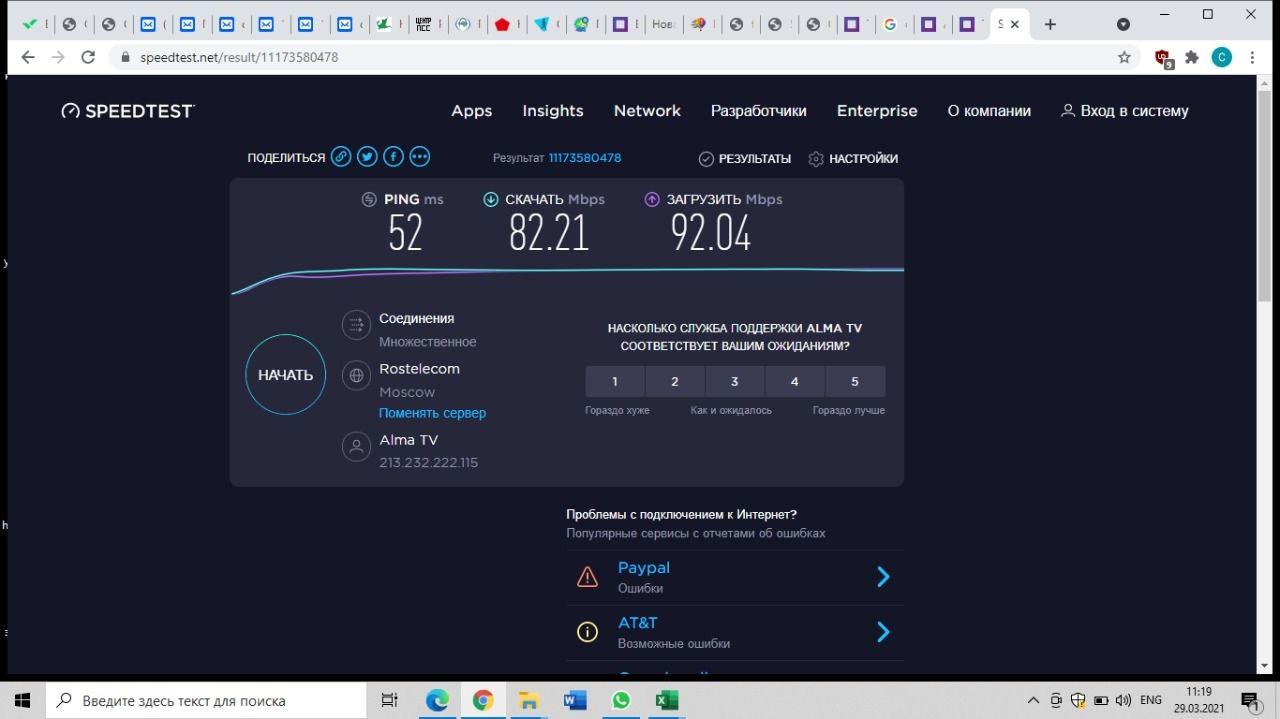Click the download arrow icon next to СКАЧАТЬ
The height and width of the screenshot is (719, 1280).
pos(491,199)
